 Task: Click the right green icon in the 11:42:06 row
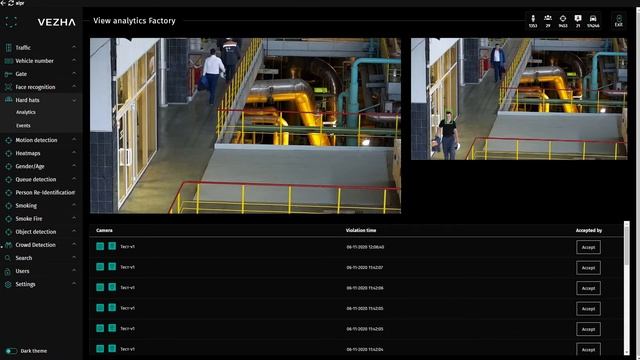112,287
